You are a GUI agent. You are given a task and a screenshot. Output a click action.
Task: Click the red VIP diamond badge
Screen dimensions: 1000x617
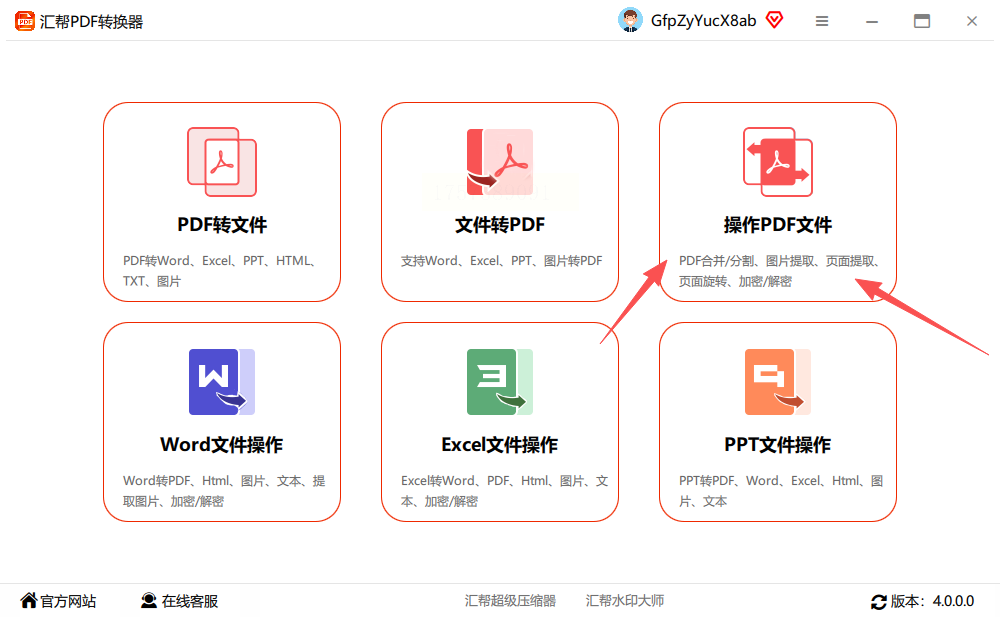tap(774, 20)
